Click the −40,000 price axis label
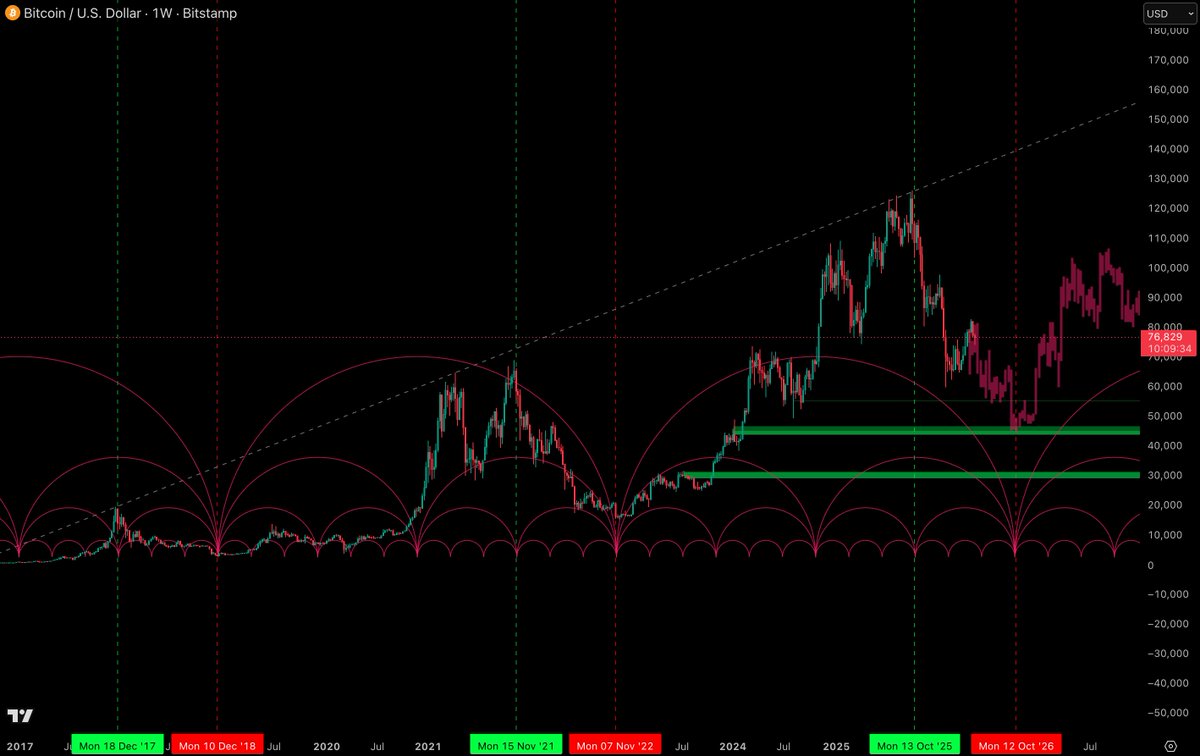1200x756 pixels. click(x=1167, y=684)
